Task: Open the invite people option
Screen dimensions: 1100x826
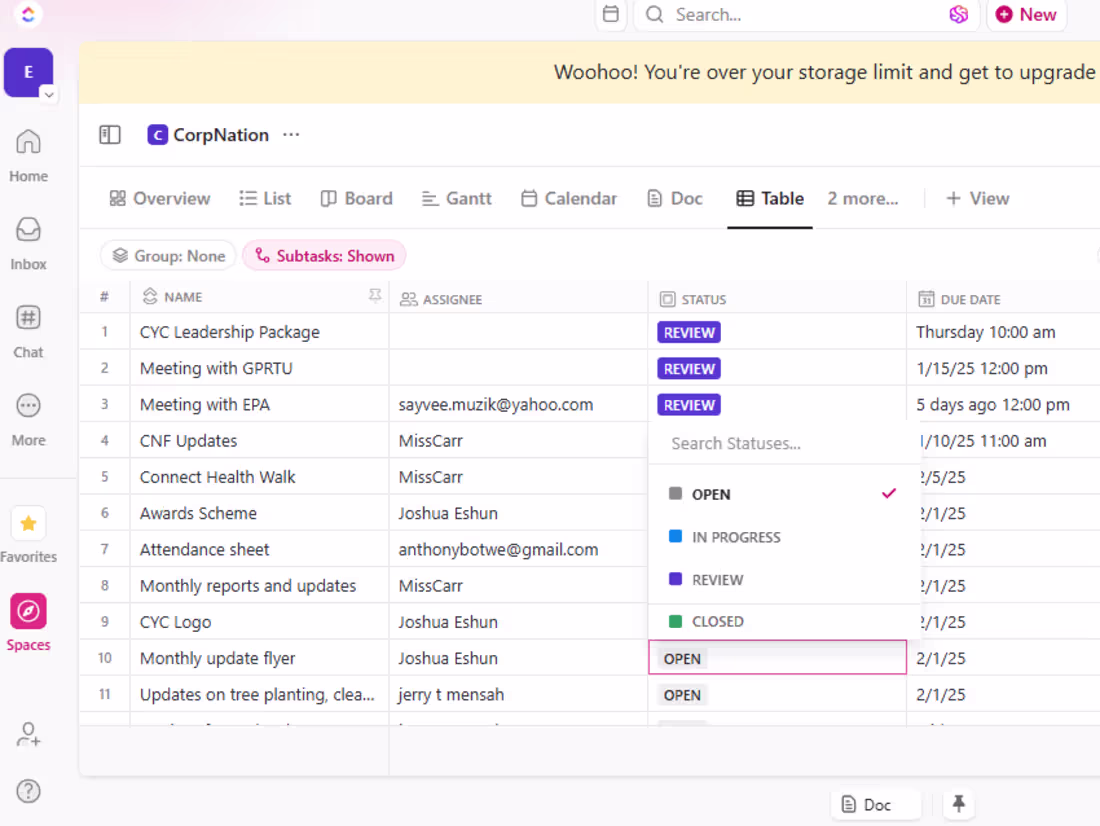Action: point(28,735)
